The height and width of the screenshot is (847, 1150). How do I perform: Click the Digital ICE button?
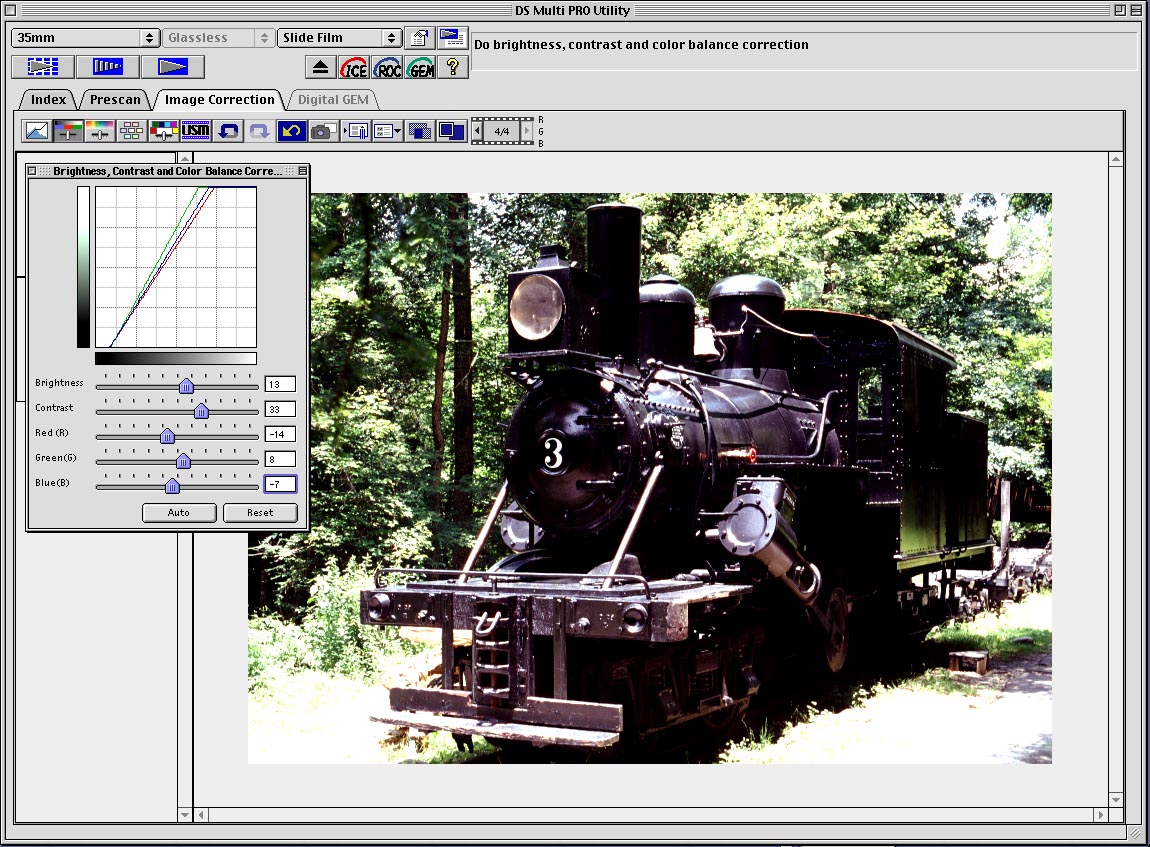(x=354, y=67)
